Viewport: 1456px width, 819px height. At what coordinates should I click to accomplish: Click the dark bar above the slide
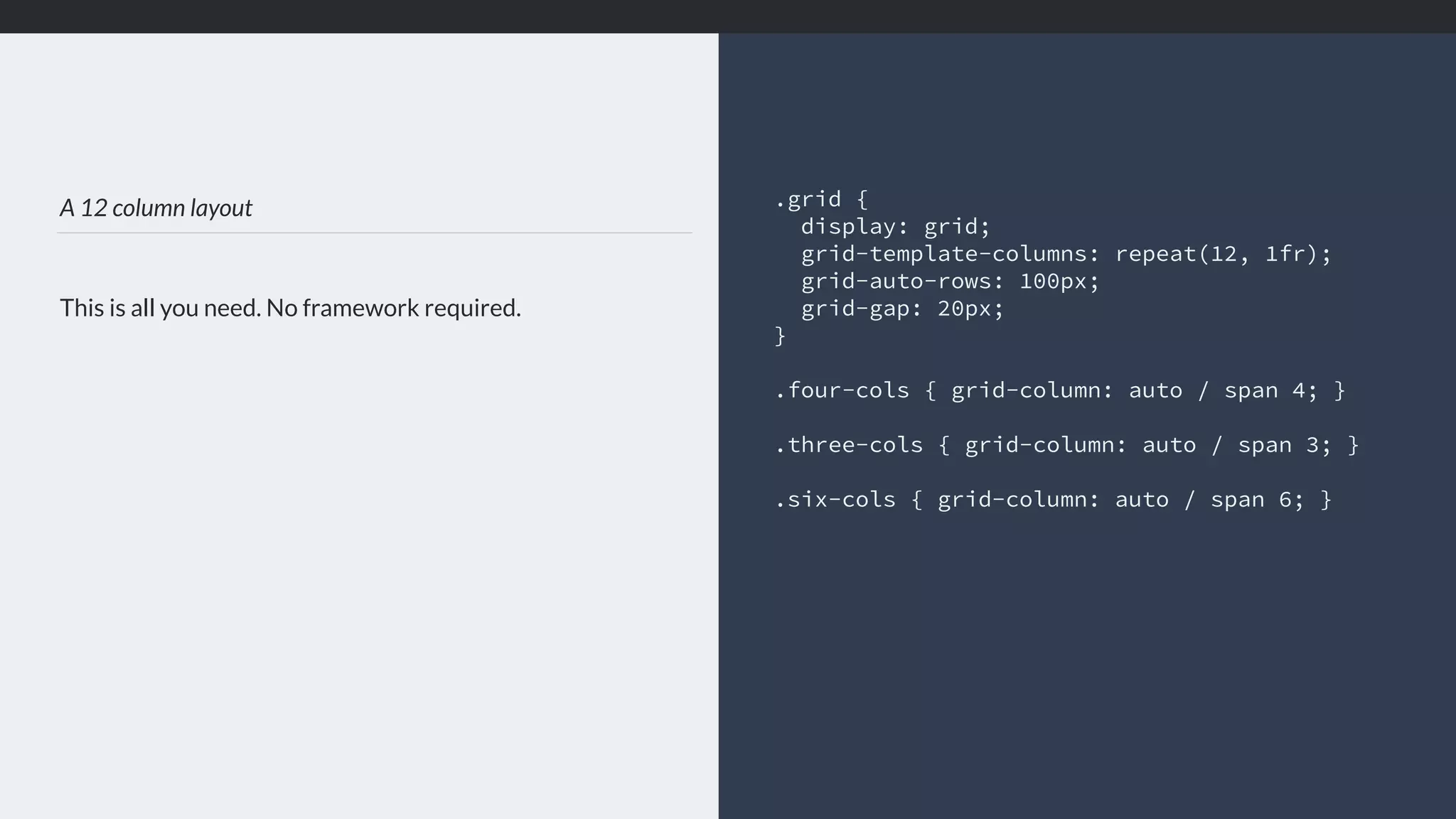coord(728,16)
